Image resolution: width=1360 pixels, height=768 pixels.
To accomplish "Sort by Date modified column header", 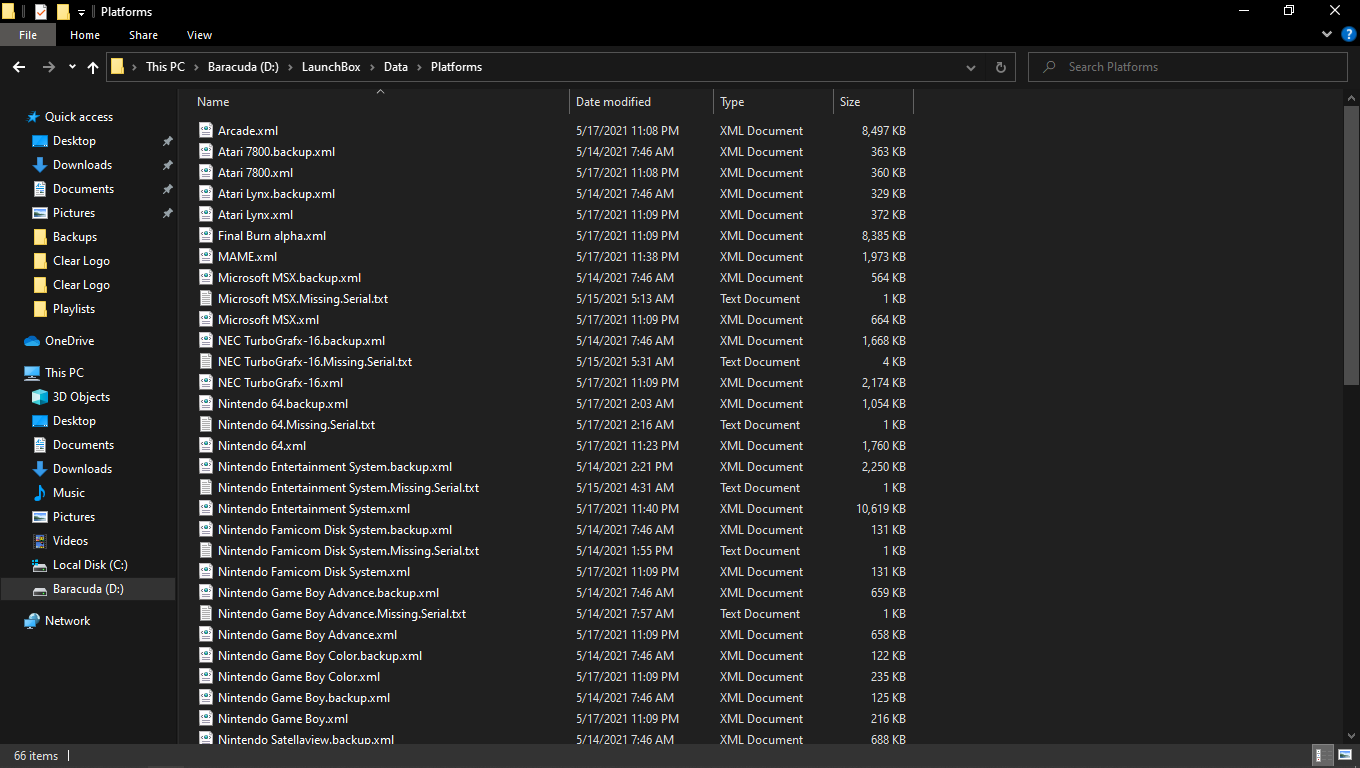I will tap(613, 102).
